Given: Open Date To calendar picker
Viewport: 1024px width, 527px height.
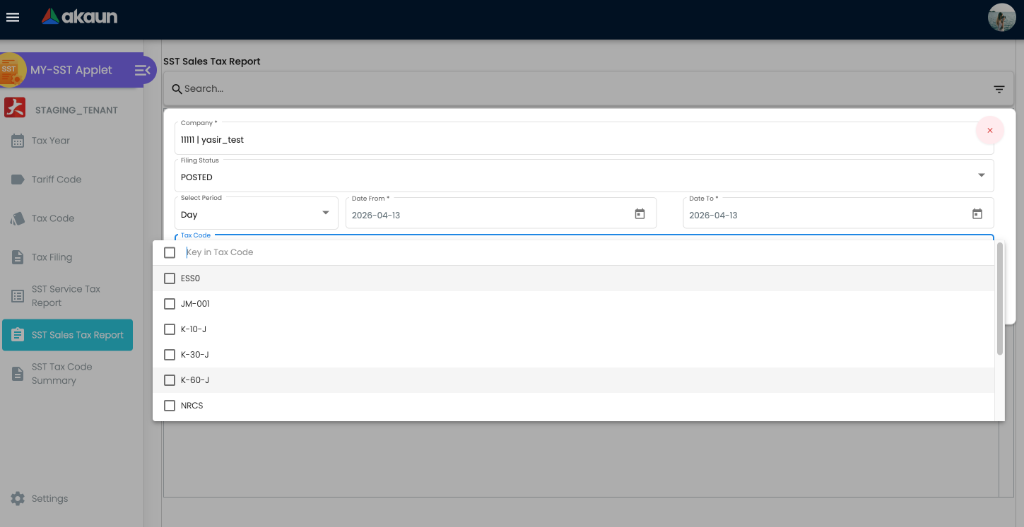Looking at the screenshot, I should pyautogui.click(x=977, y=214).
